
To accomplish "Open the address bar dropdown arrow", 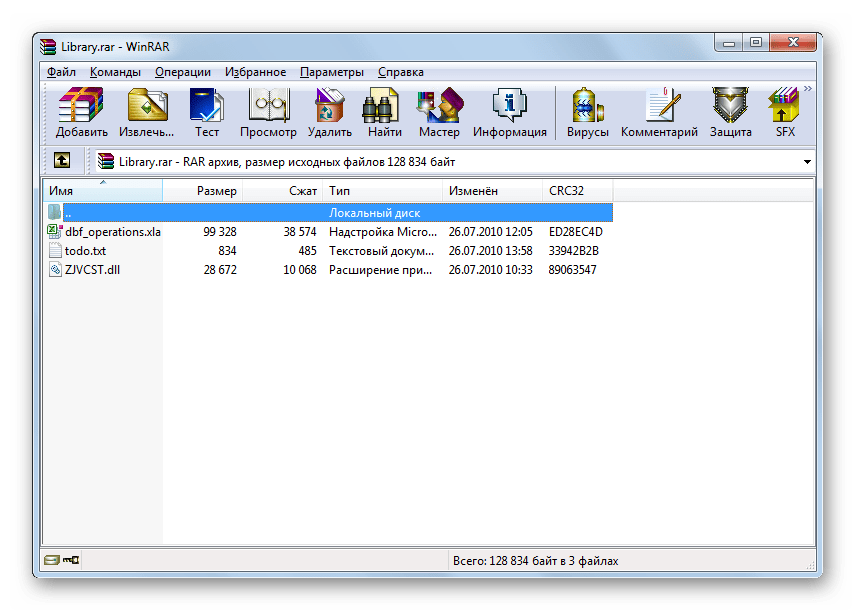I will [807, 162].
